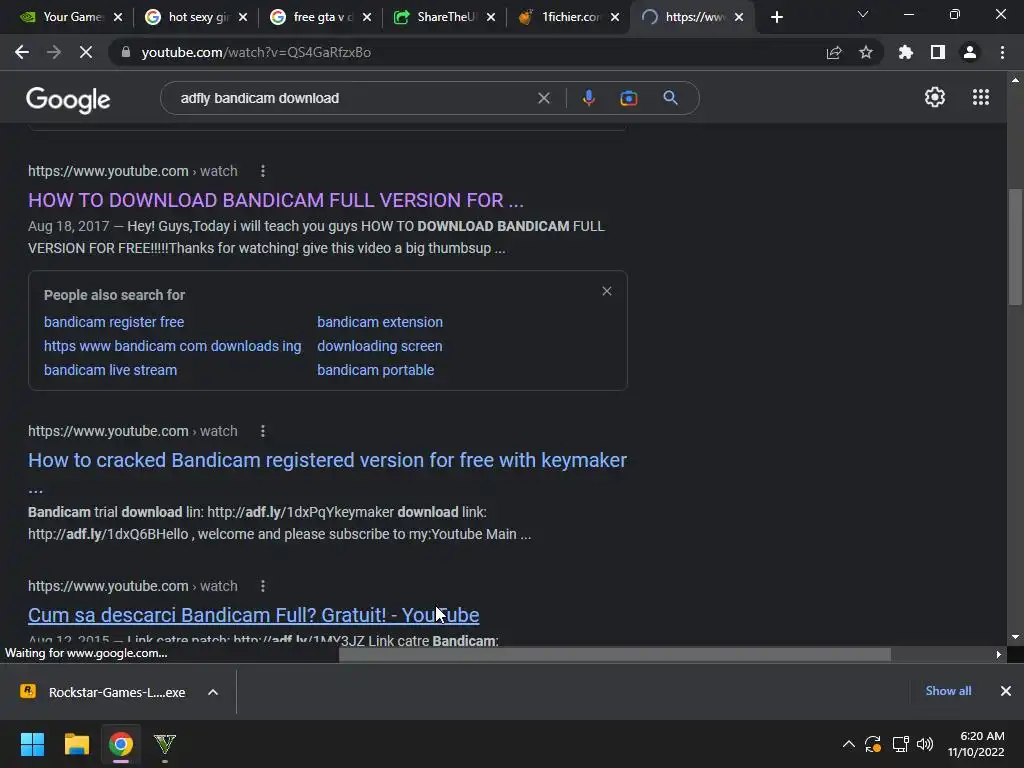Open How to cracked Bandicam keymaker result

[x=327, y=460]
